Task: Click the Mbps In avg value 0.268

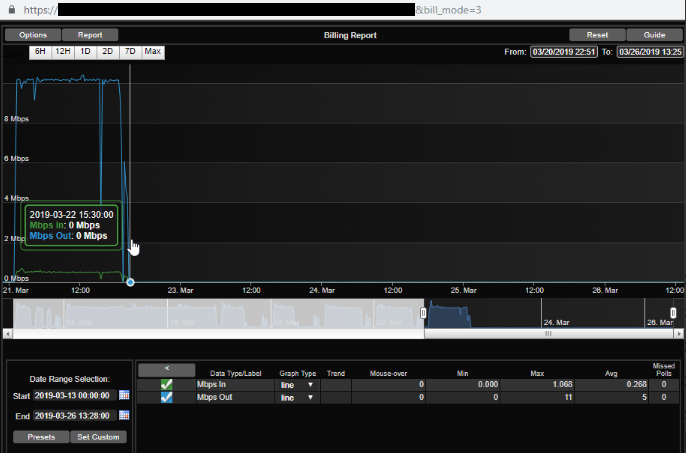Action: 637,384
